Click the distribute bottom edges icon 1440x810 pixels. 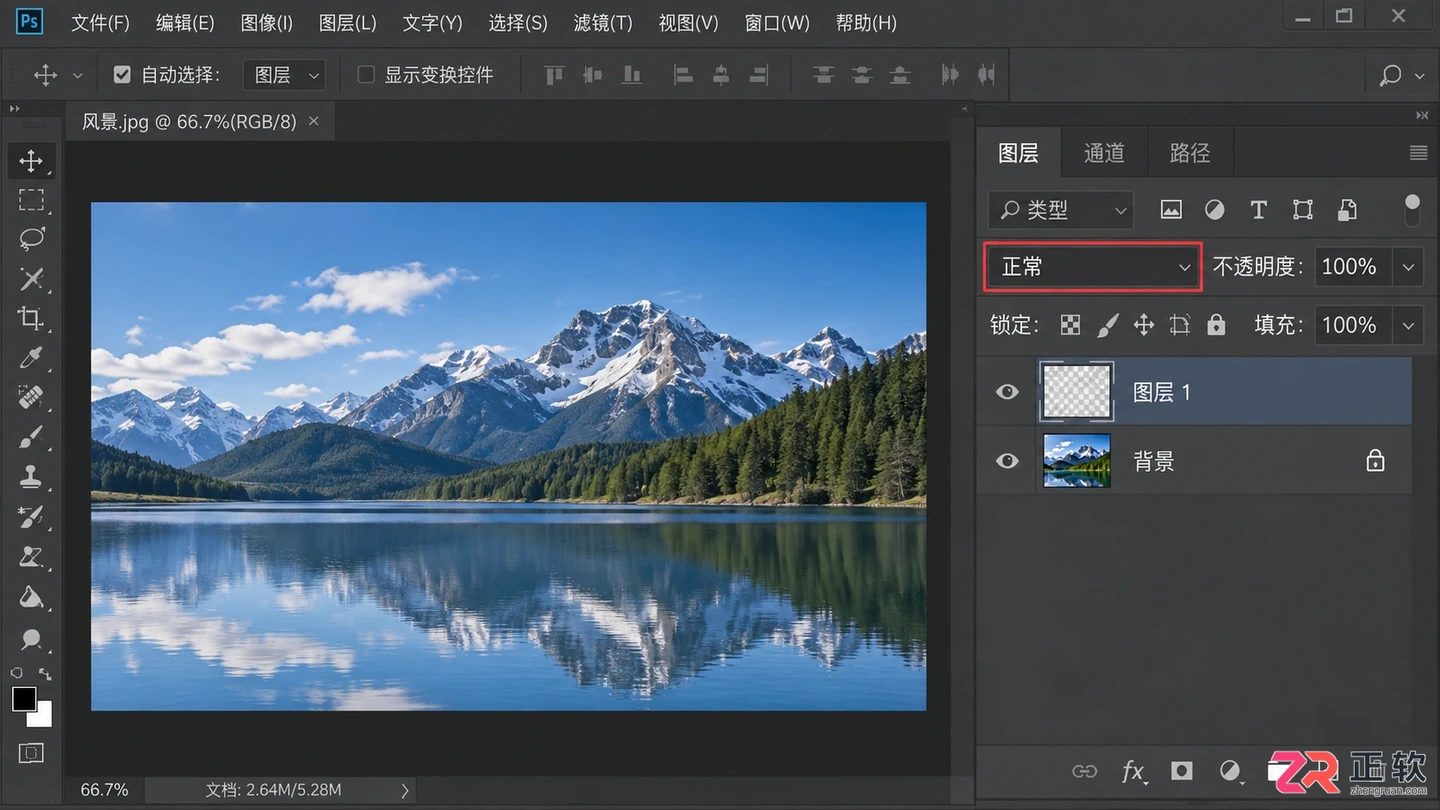click(900, 75)
